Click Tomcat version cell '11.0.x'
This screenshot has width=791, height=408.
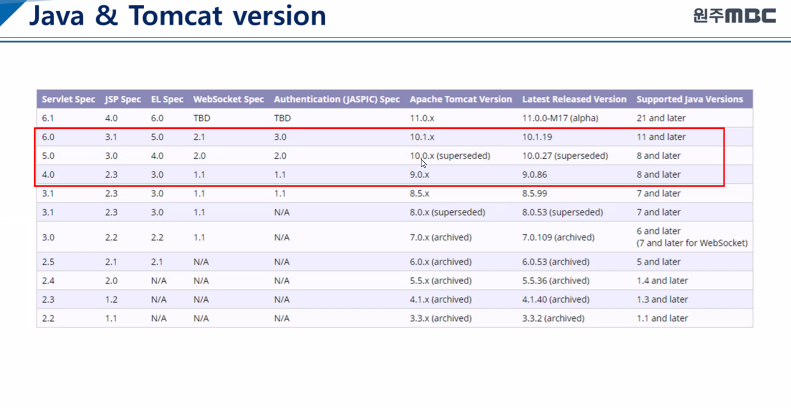click(x=422, y=118)
